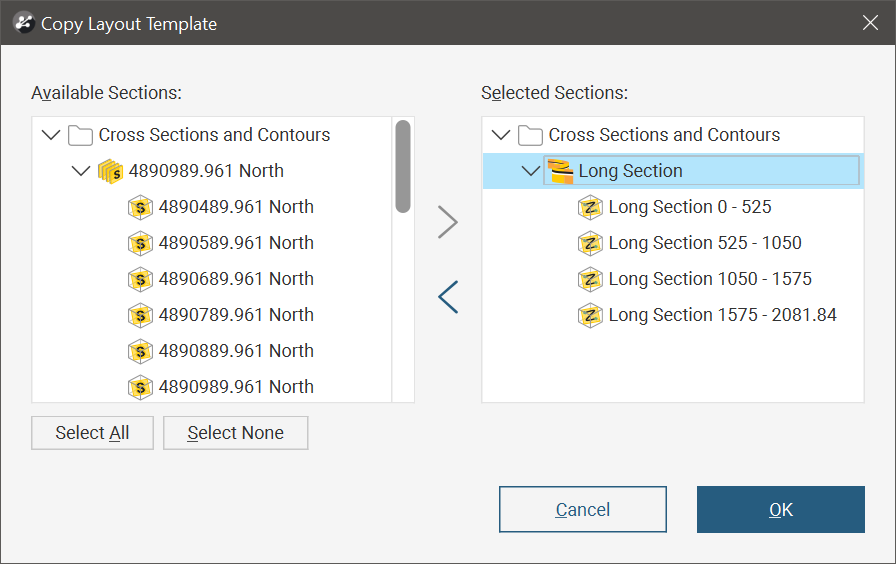
Task: Collapse the Long Section tree node
Action: tap(531, 171)
